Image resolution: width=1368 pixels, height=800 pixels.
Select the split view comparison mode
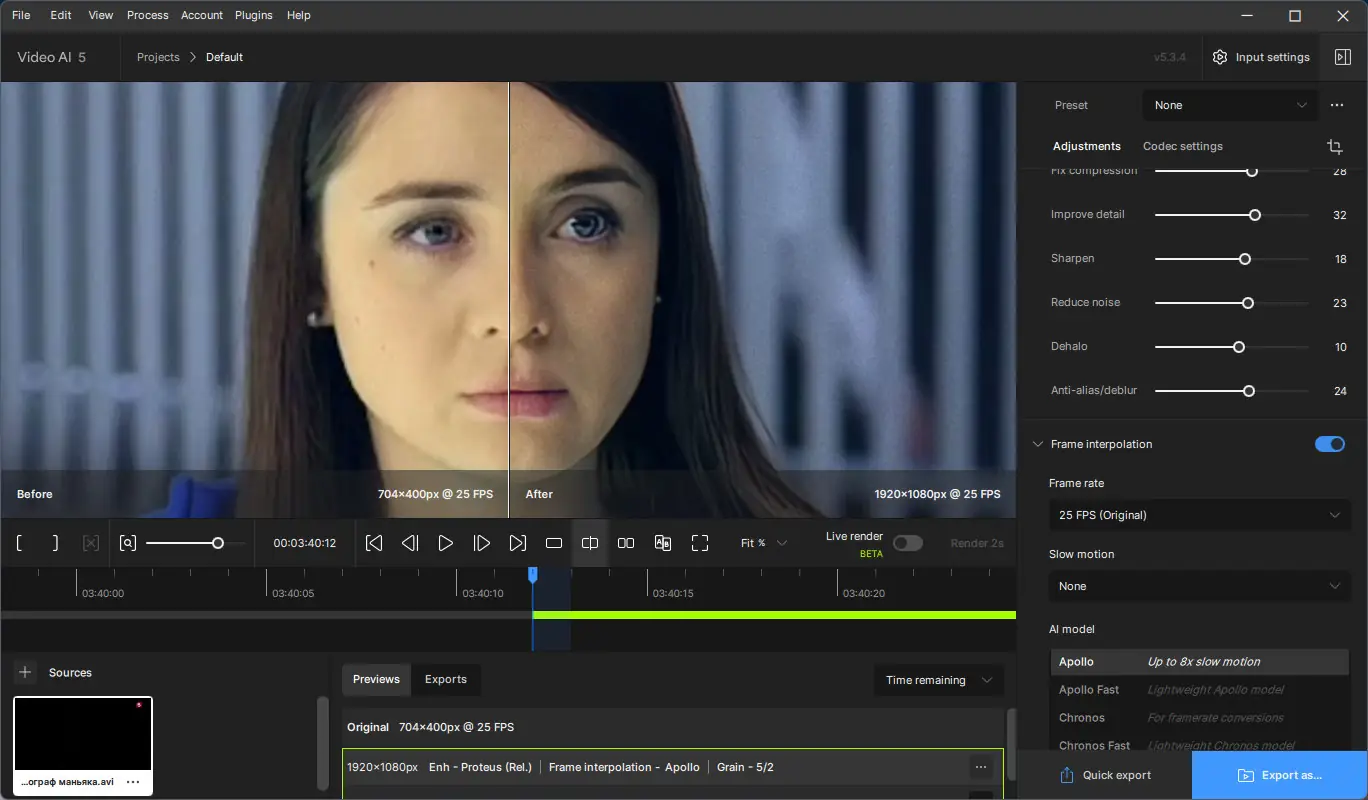point(590,543)
